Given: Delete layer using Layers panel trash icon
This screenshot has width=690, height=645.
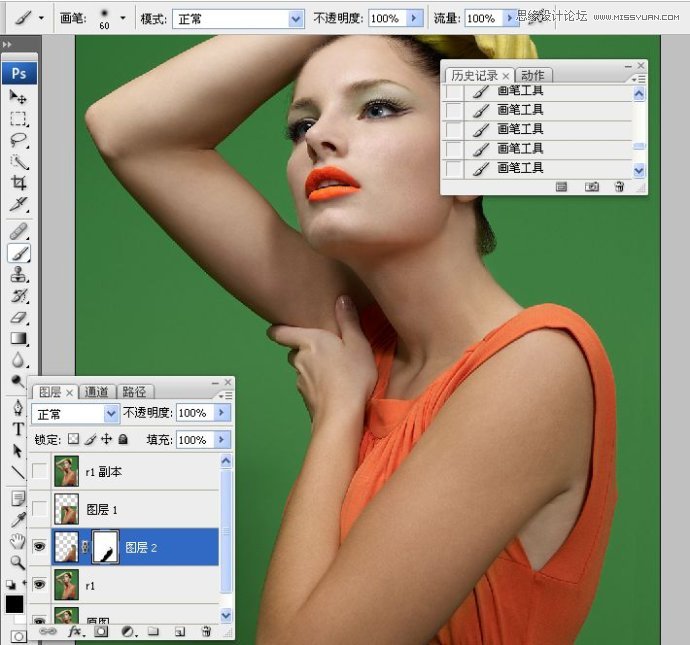Looking at the screenshot, I should pos(205,632).
